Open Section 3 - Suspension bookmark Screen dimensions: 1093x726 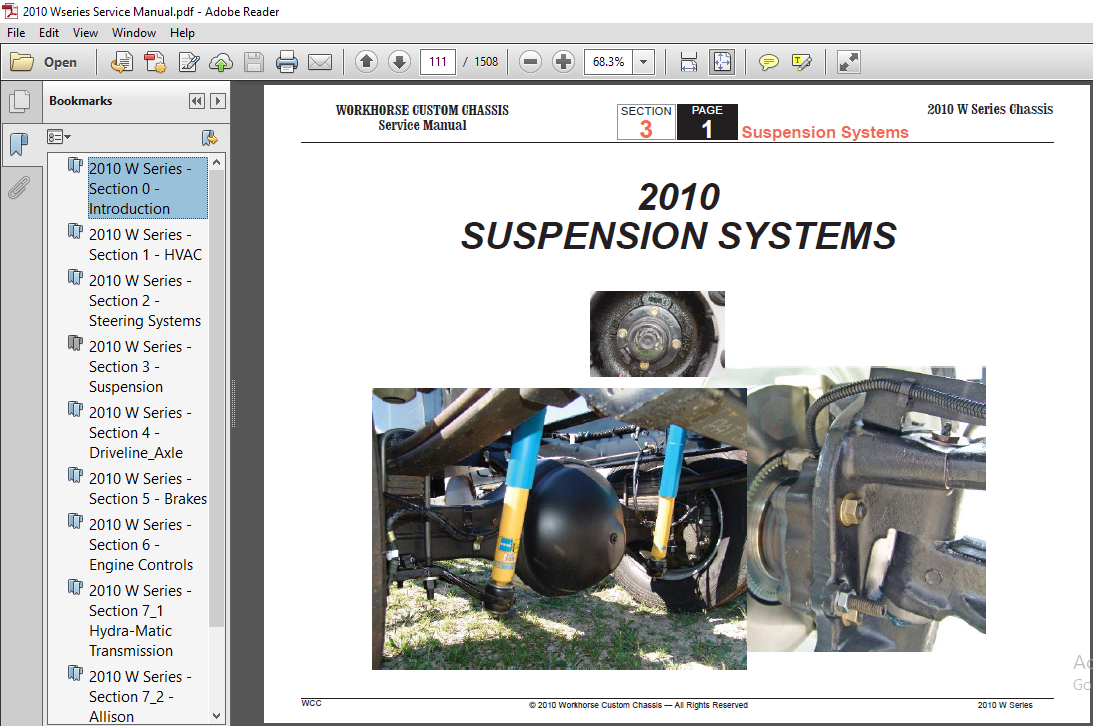click(x=140, y=366)
